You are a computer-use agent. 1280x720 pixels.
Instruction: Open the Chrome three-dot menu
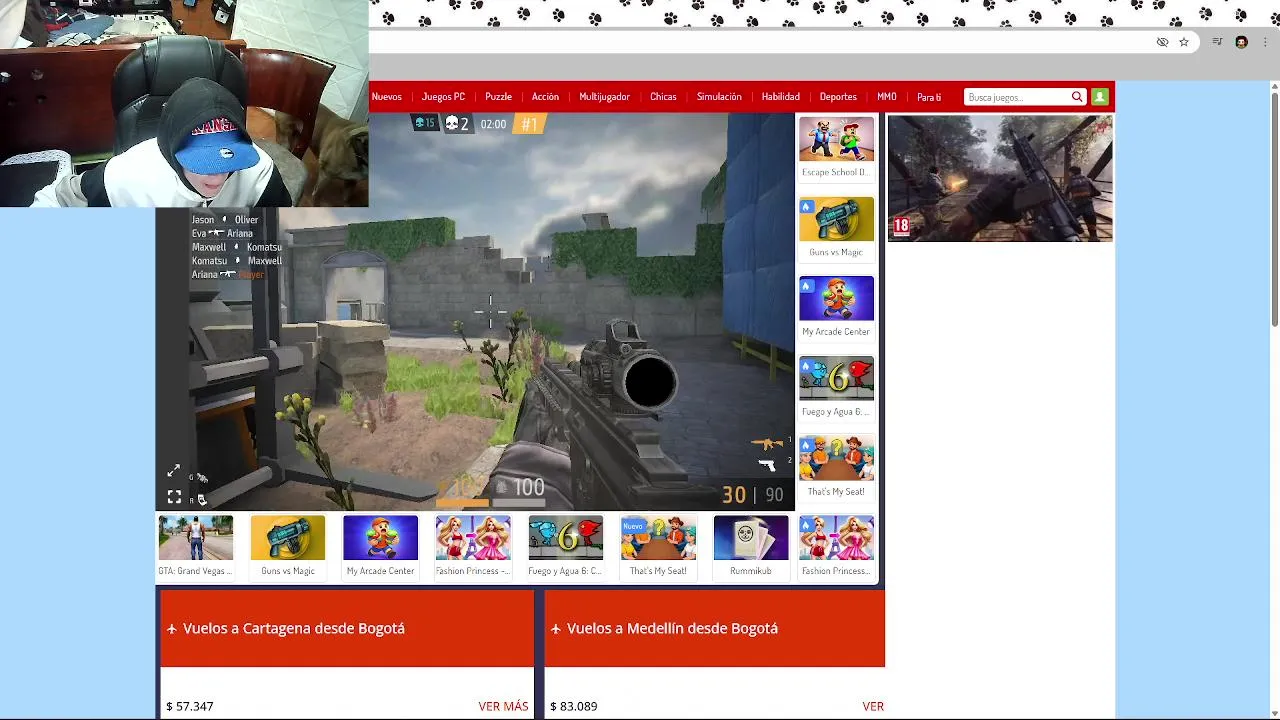[1264, 42]
